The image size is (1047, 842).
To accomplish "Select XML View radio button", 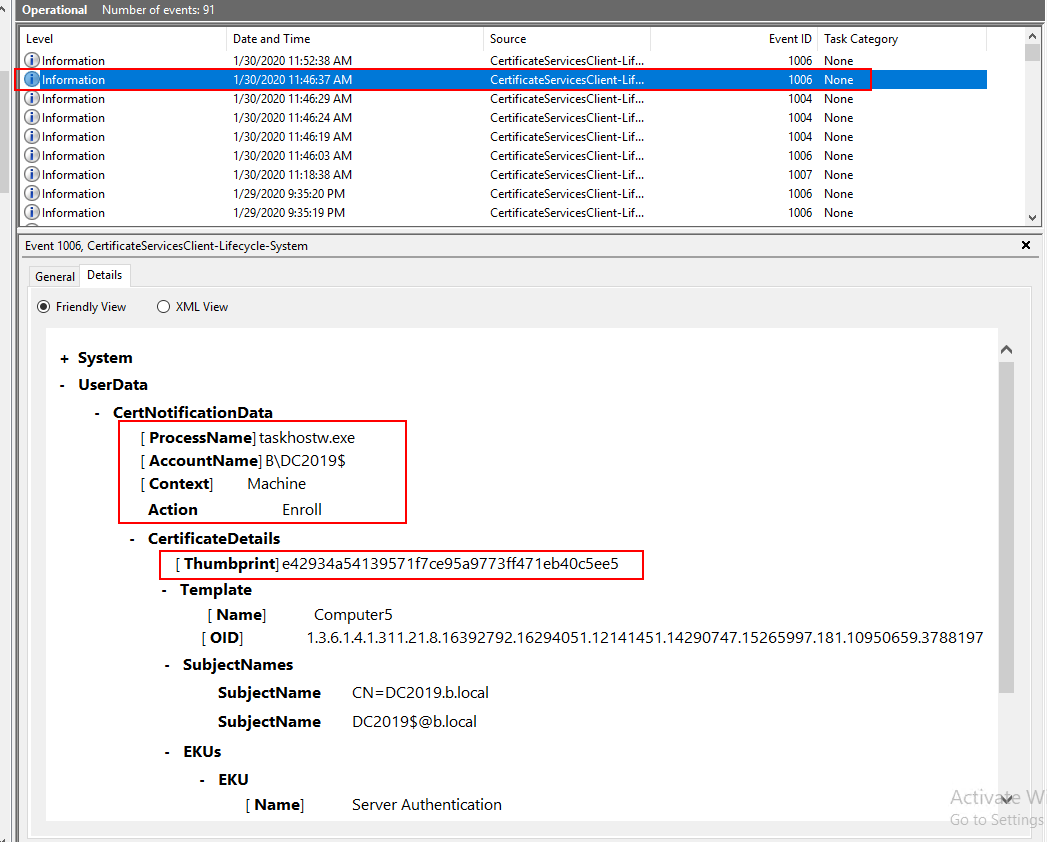I will tap(163, 307).
